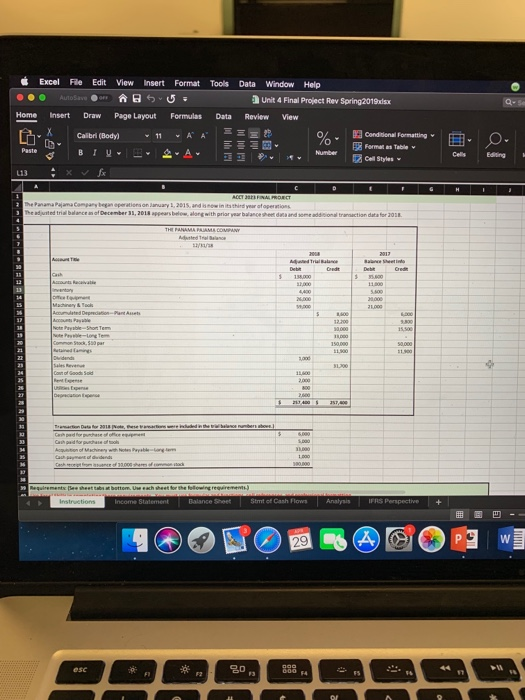Open the Review ribbon tab

257,117
